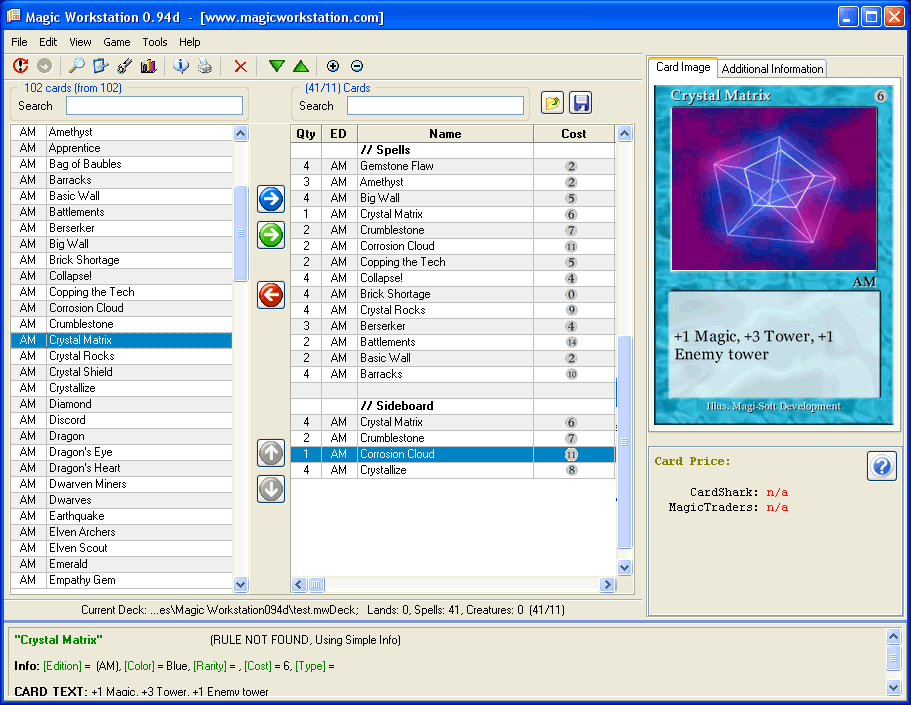
Task: Click the Crystal Matrix card image
Action: 773,255
